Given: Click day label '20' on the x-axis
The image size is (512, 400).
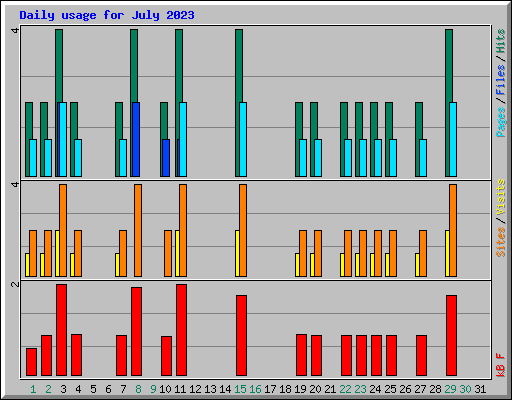Looking at the screenshot, I should [315, 389].
